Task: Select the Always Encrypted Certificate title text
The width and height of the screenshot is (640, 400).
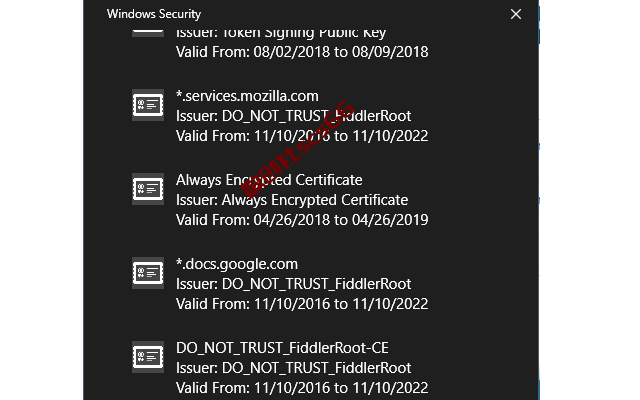Action: [269, 180]
